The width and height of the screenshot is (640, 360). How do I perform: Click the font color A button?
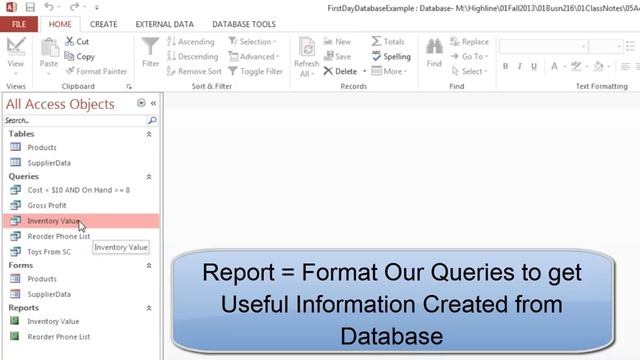click(x=554, y=66)
